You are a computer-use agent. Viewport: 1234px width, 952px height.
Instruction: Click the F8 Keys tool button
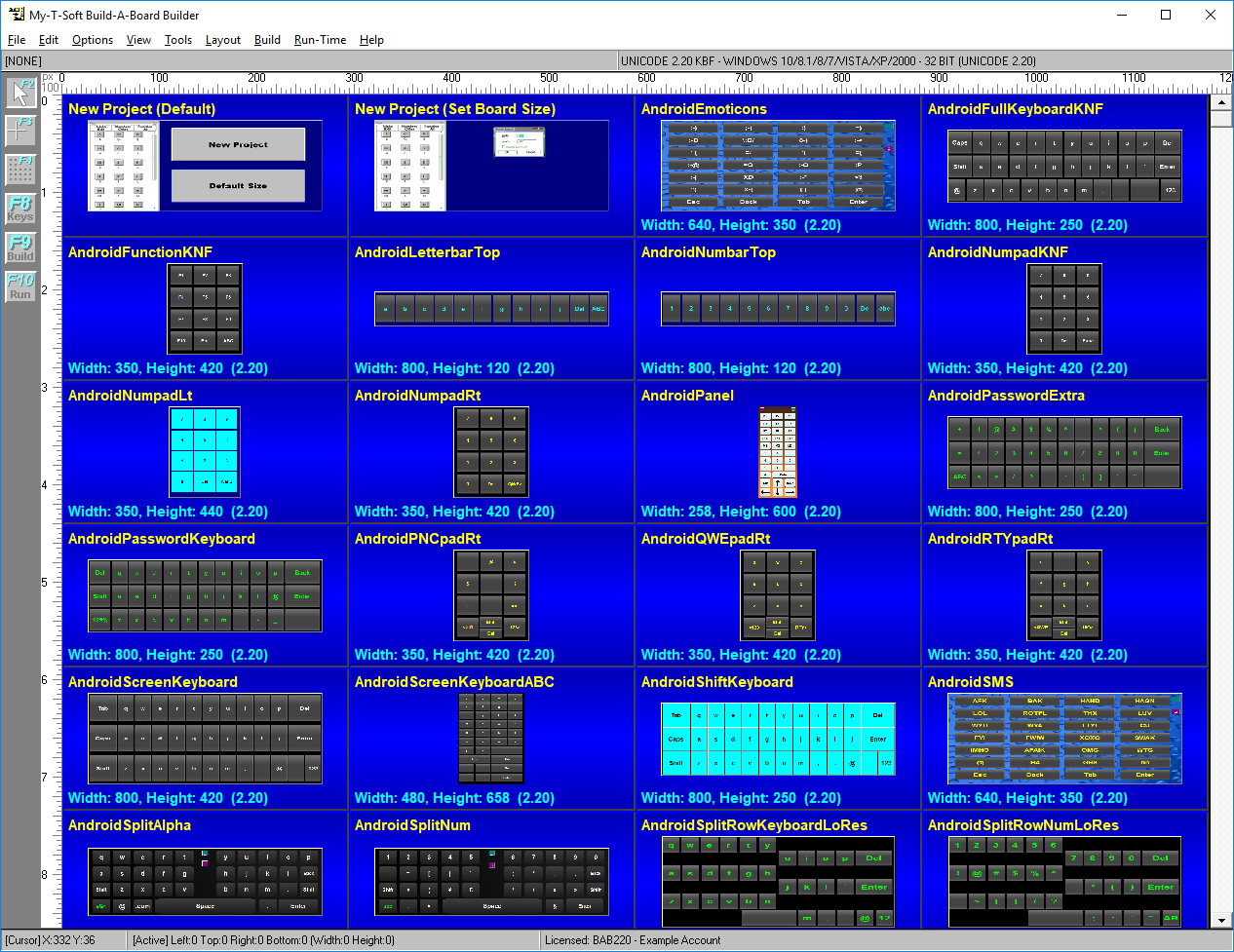pos(20,209)
